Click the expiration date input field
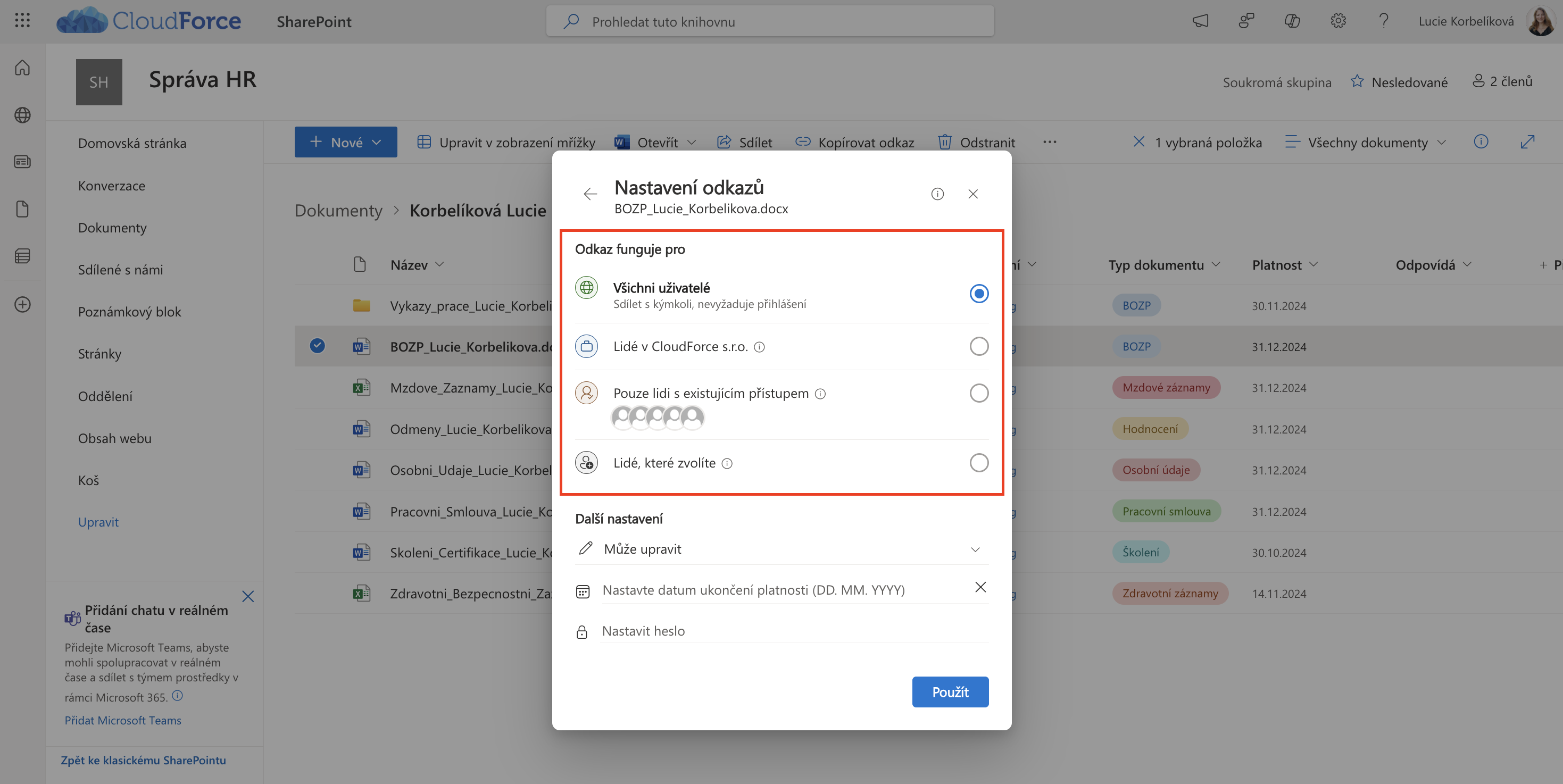1563x784 pixels. coord(783,590)
